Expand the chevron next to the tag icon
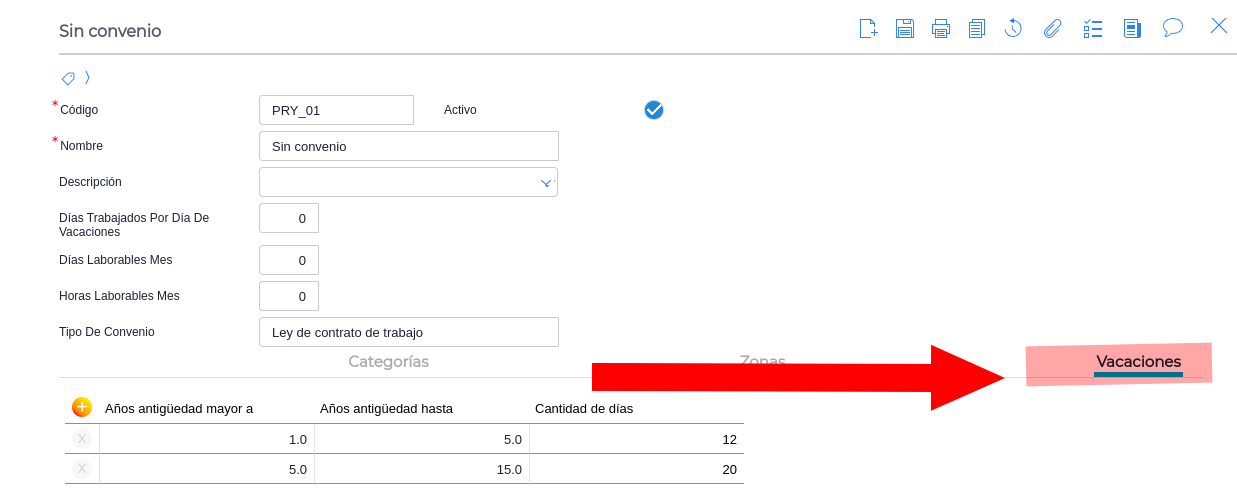 pos(87,78)
